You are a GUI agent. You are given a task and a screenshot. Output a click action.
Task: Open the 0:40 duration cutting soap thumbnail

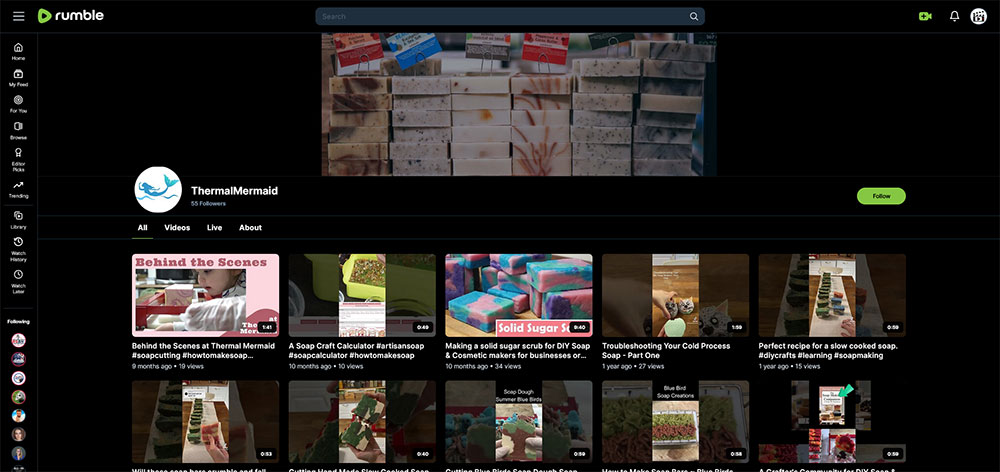pyautogui.click(x=362, y=422)
